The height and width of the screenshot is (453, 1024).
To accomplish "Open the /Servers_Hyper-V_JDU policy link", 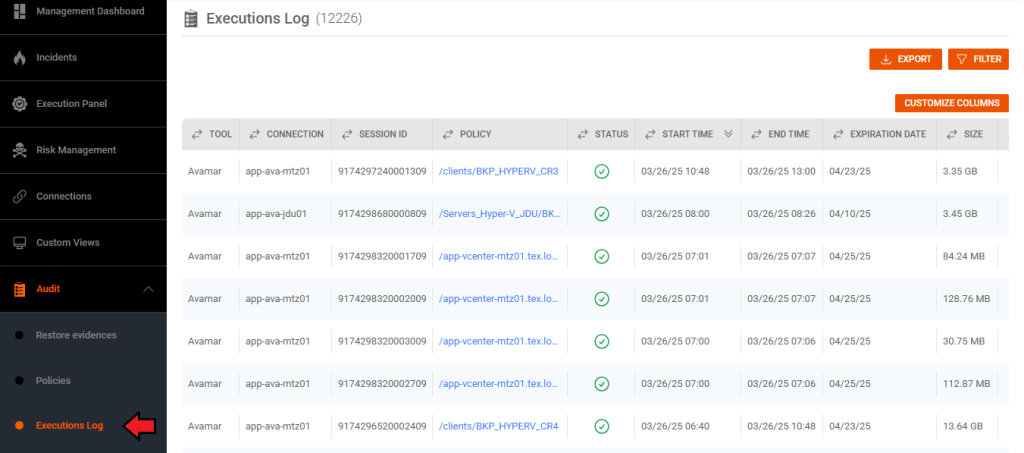I will pos(497,214).
